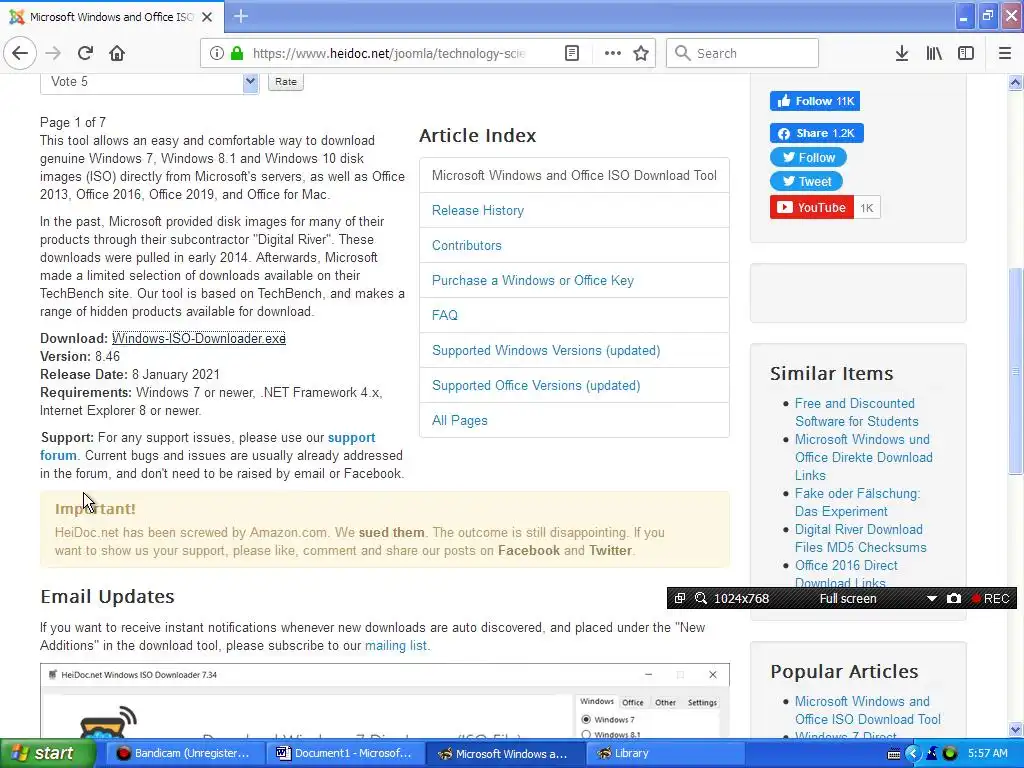Click the Bandicam window-select icon
1024x768 pixels.
coord(680,598)
